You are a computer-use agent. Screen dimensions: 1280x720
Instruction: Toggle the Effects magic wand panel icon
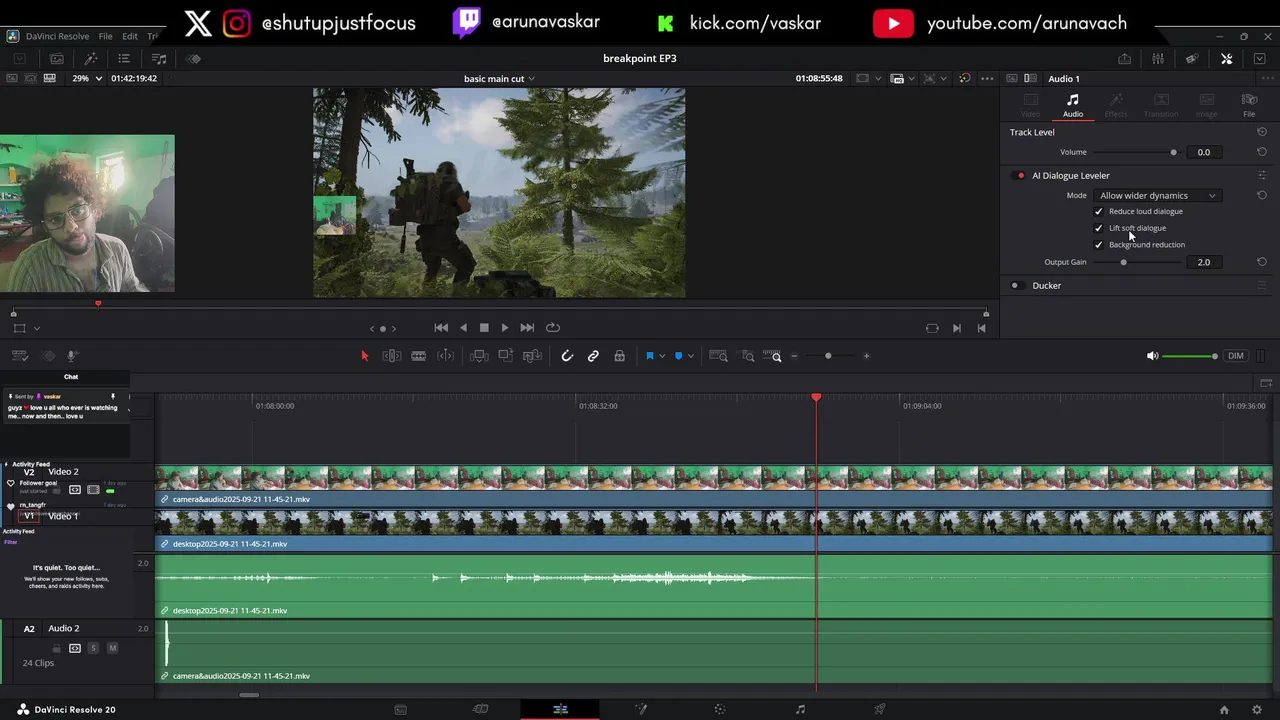click(90, 59)
